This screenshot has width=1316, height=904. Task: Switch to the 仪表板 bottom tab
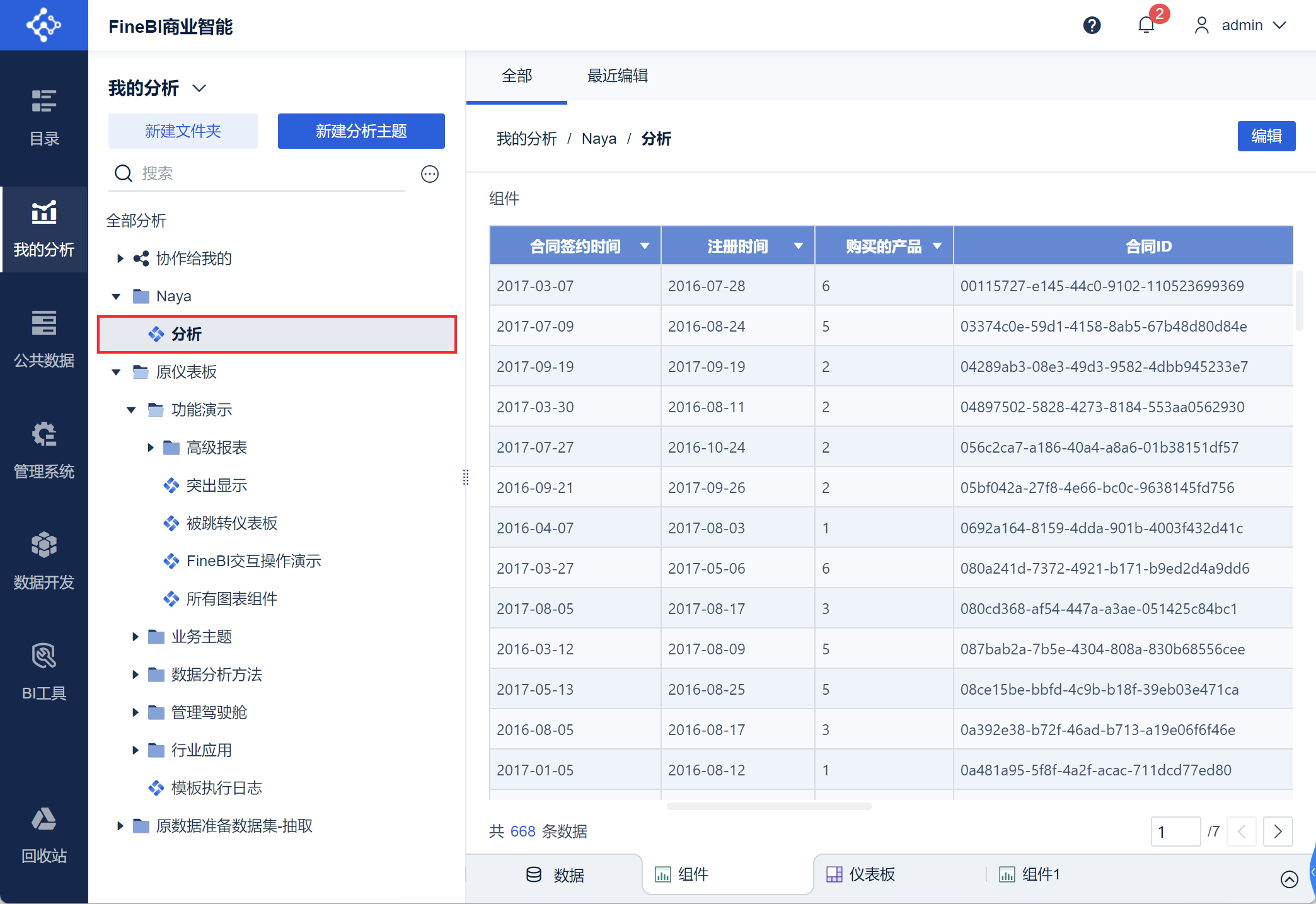861,874
